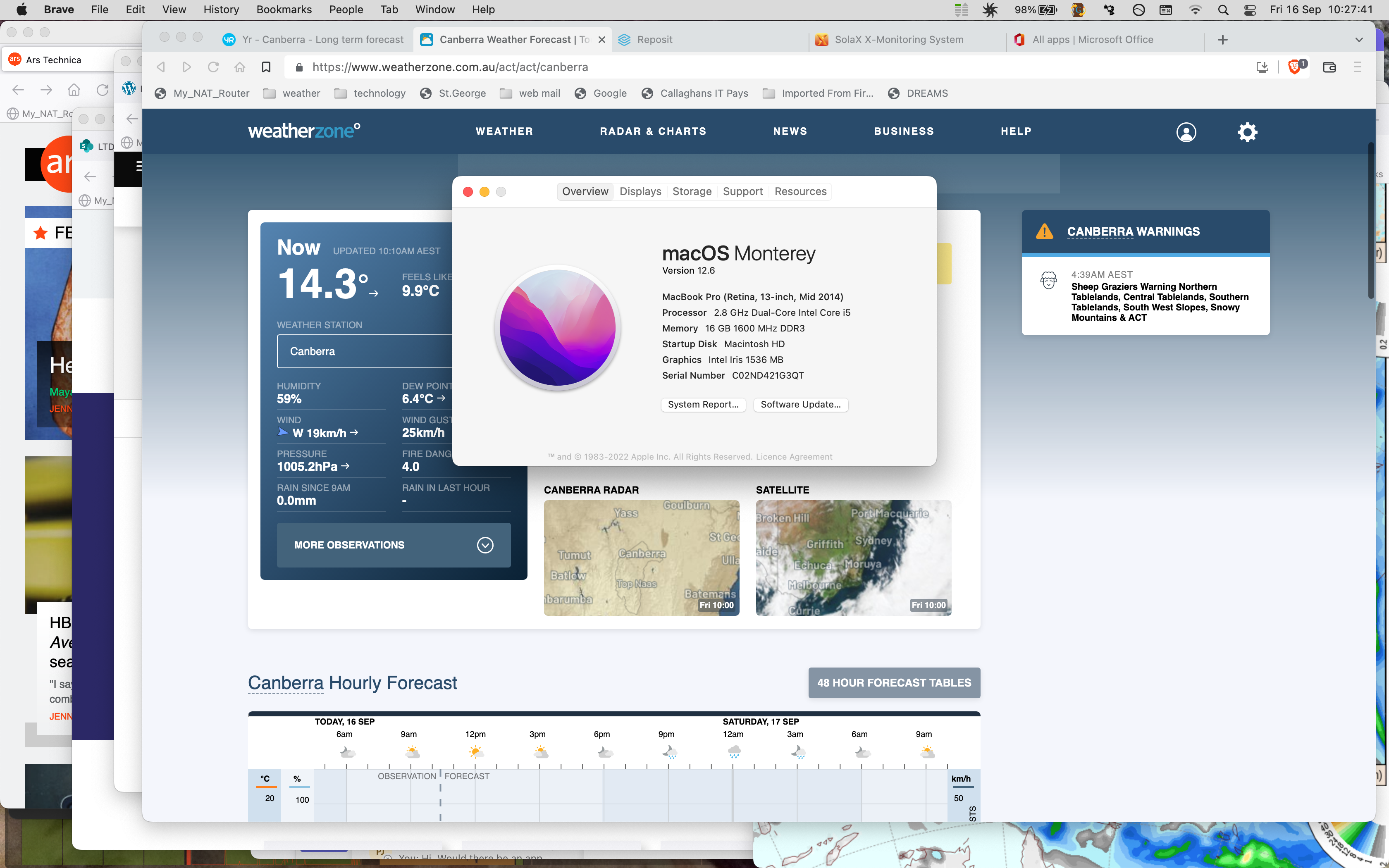Bookmark this page icon

266,67
